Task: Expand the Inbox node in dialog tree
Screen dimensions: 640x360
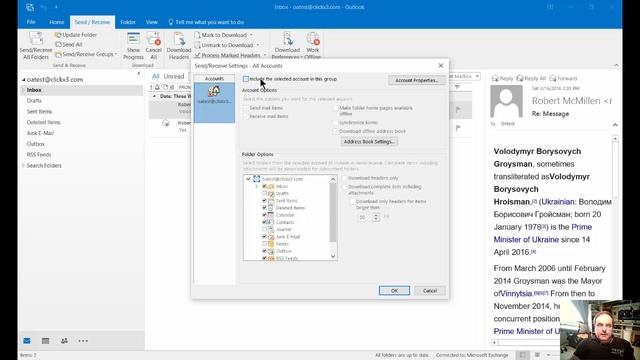Action: click(x=257, y=187)
